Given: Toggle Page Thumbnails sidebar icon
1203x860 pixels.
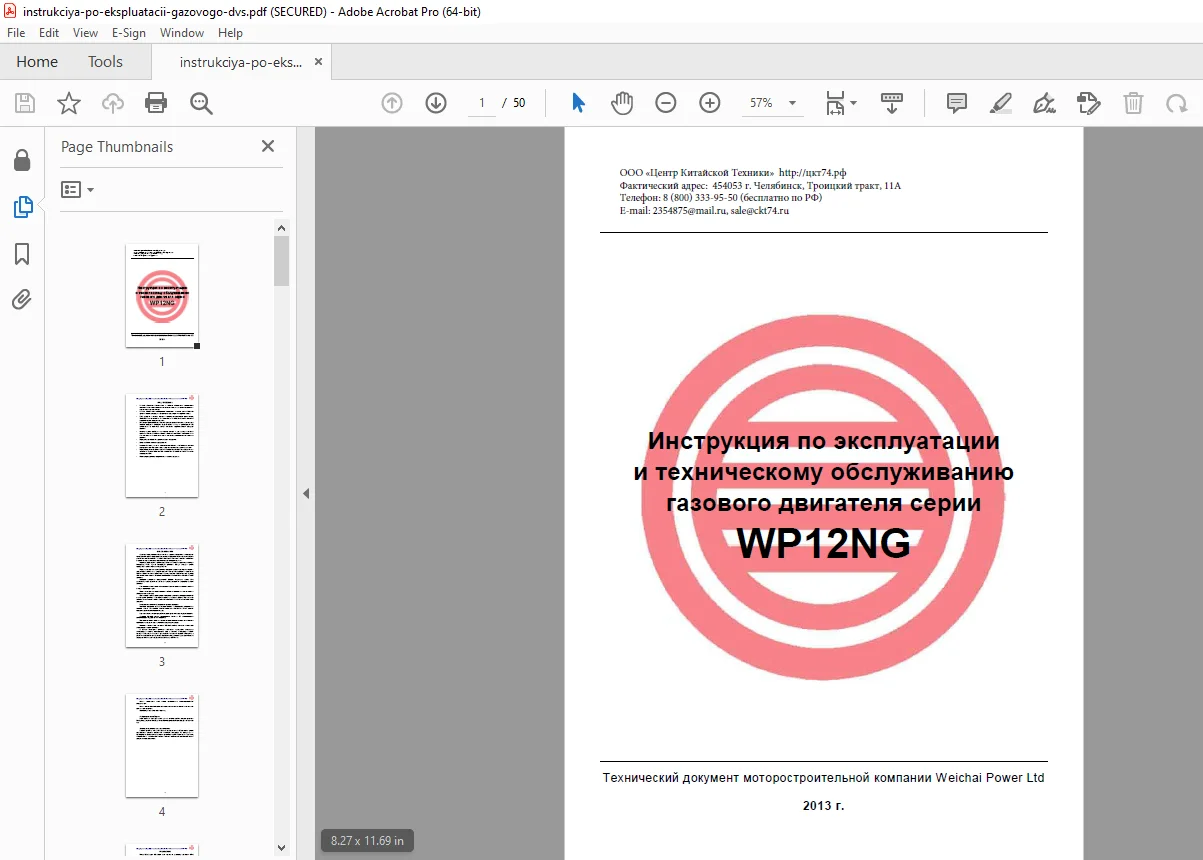Looking at the screenshot, I should [x=22, y=207].
